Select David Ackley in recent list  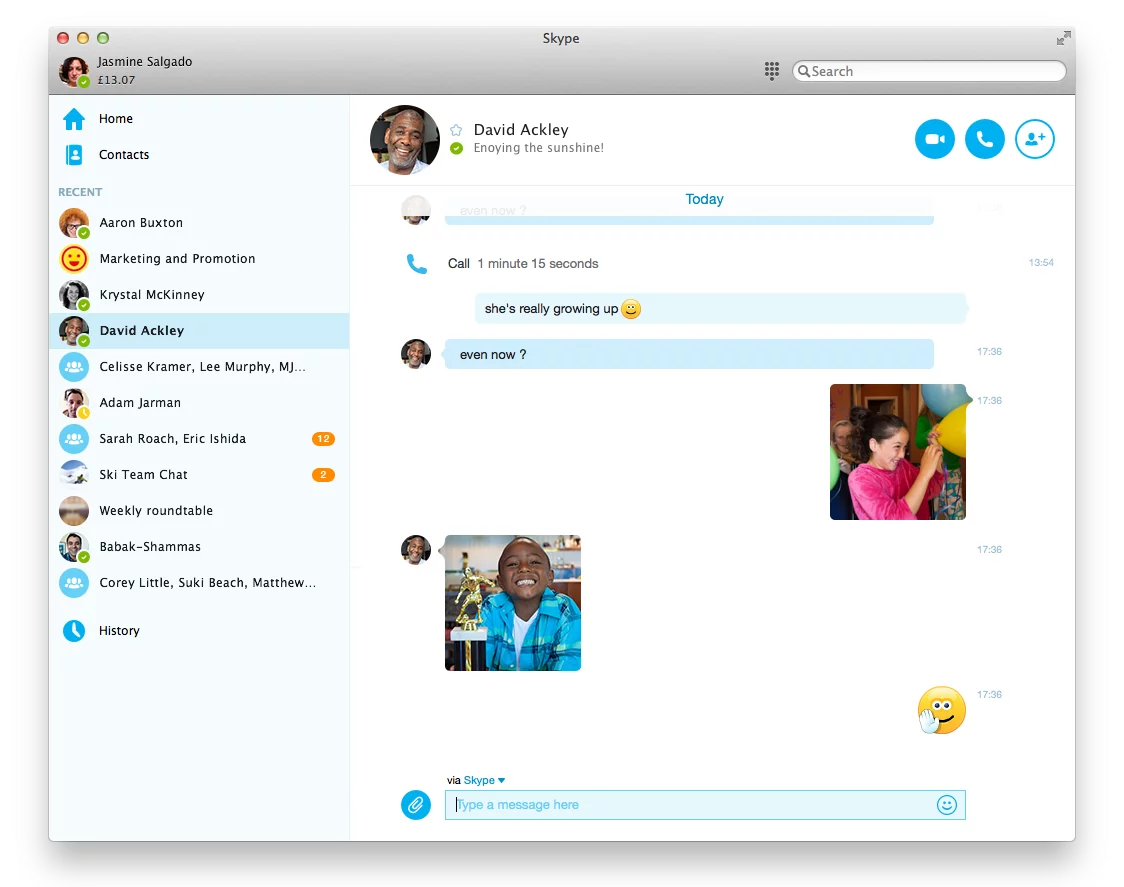[x=199, y=331]
